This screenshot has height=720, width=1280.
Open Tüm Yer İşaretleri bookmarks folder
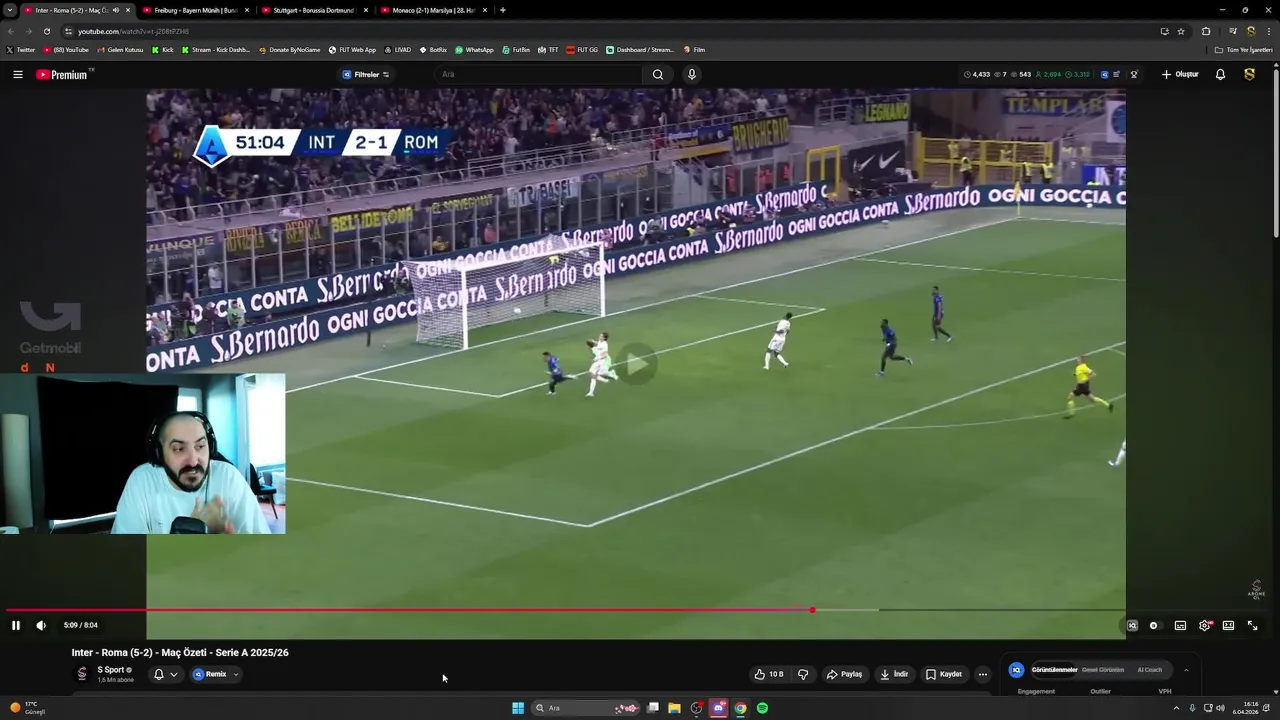point(1244,50)
